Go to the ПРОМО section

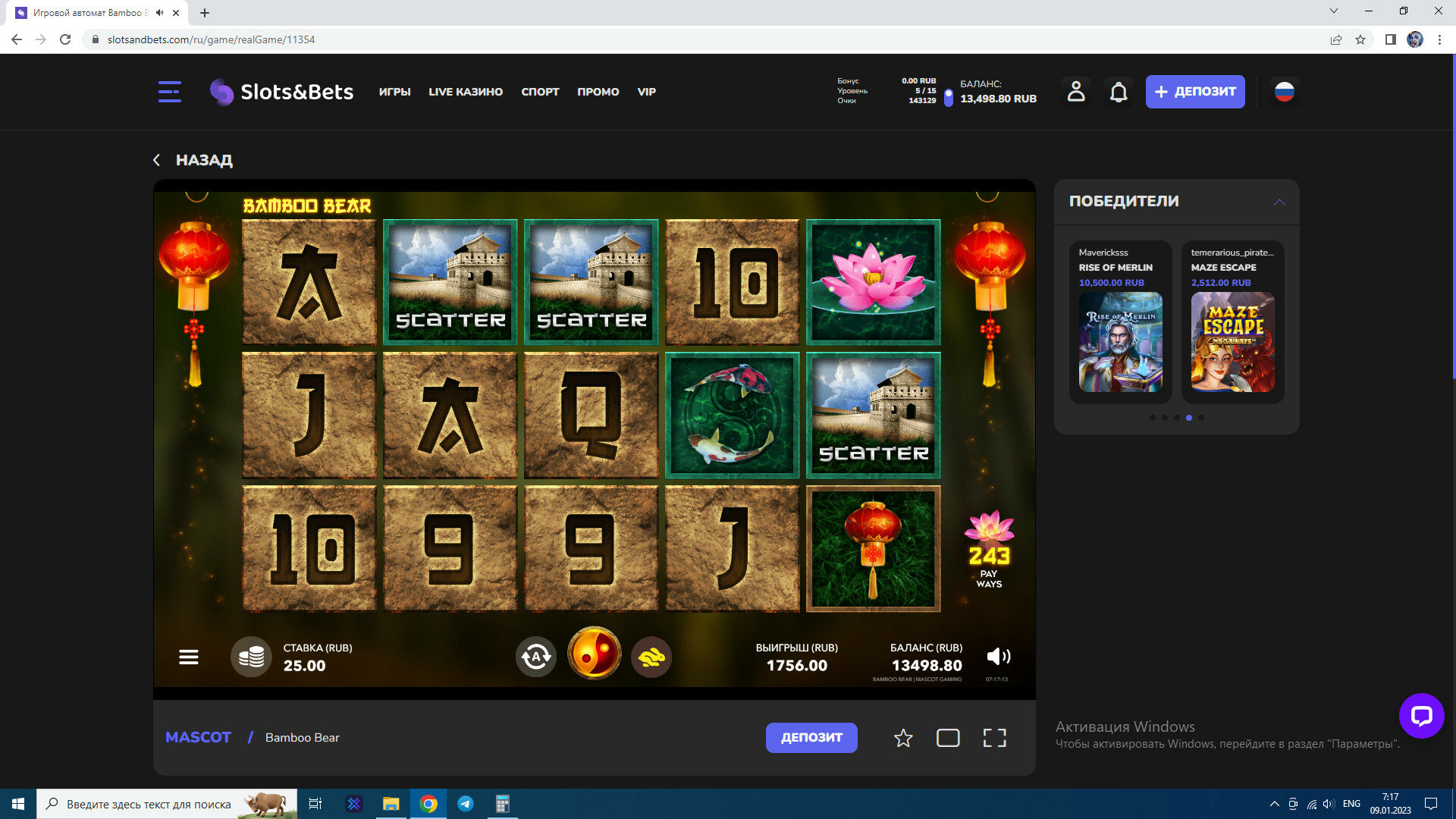[x=598, y=92]
